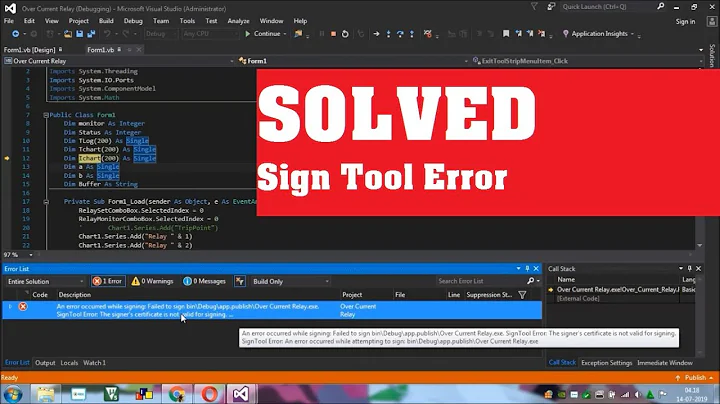The width and height of the screenshot is (720, 404).
Task: Toggle the 0 Messages filter button
Action: pyautogui.click(x=205, y=281)
